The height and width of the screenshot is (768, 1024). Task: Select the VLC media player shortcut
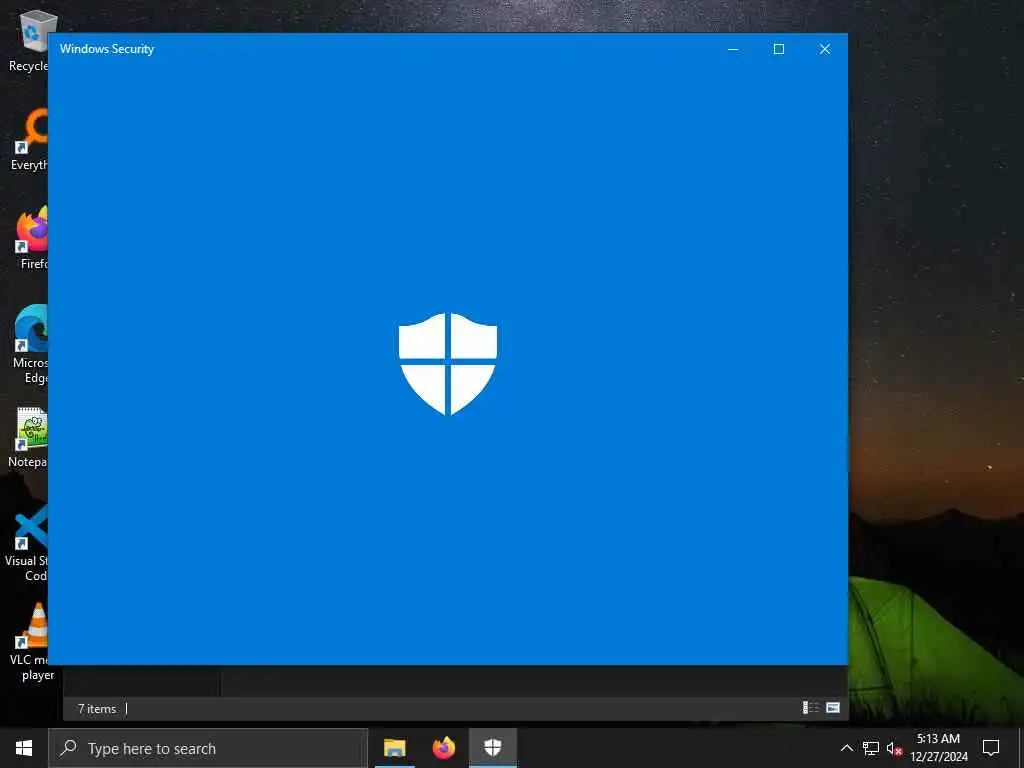[30, 642]
